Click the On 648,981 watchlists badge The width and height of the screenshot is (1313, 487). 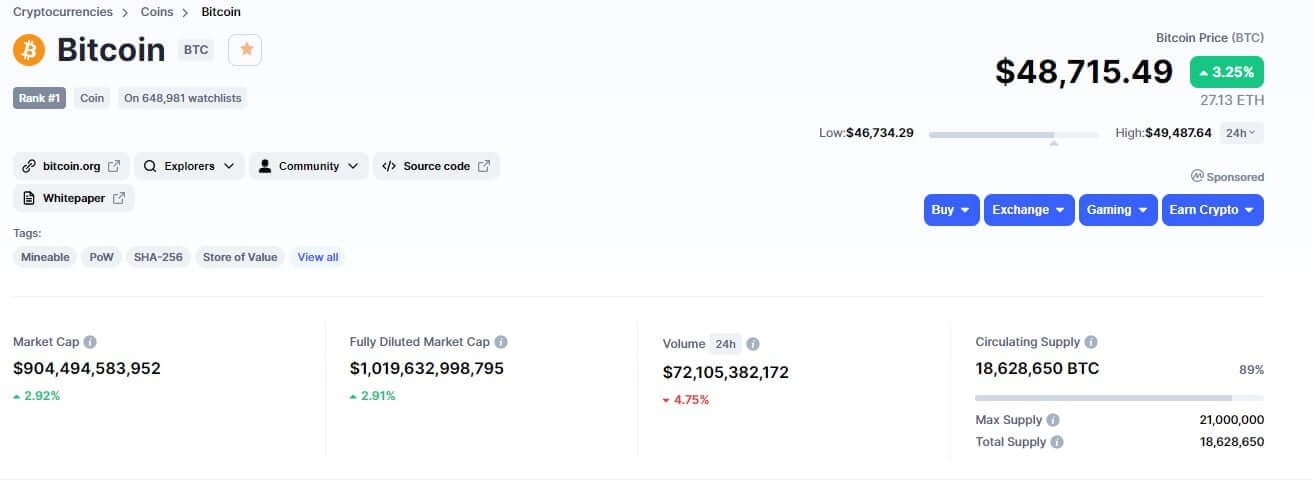pos(183,98)
